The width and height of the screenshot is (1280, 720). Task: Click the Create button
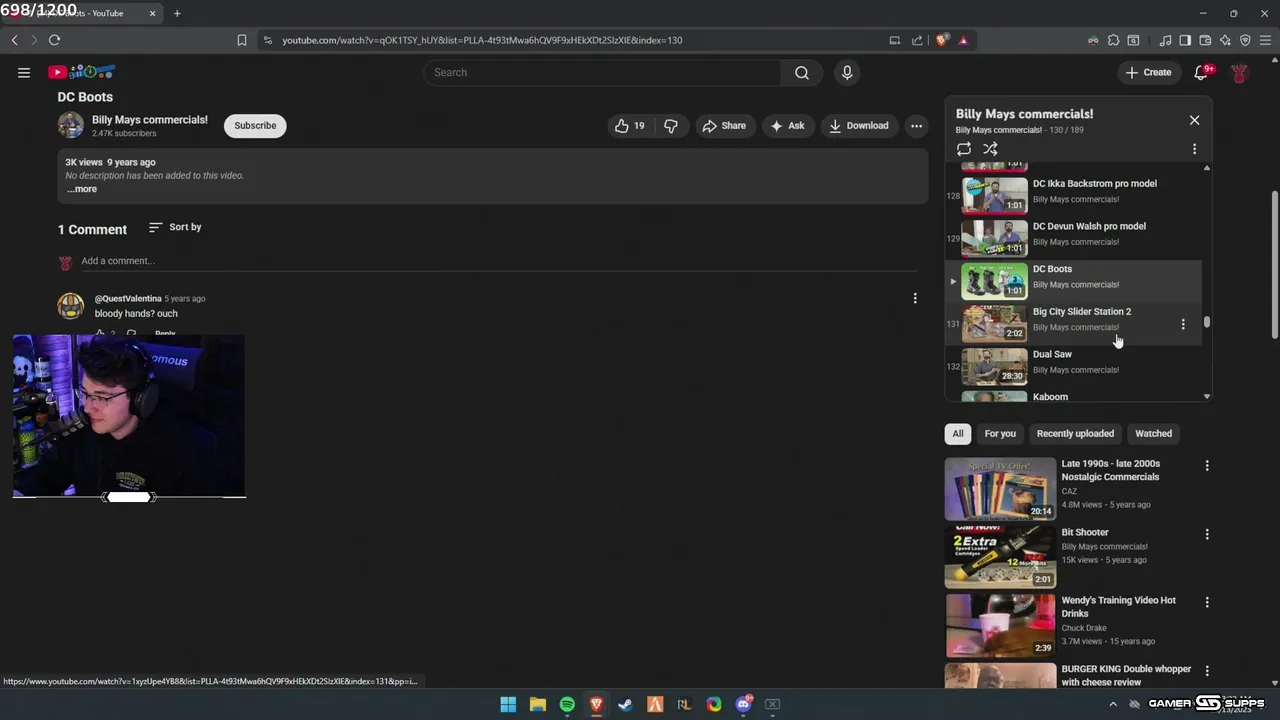pyautogui.click(x=1147, y=72)
